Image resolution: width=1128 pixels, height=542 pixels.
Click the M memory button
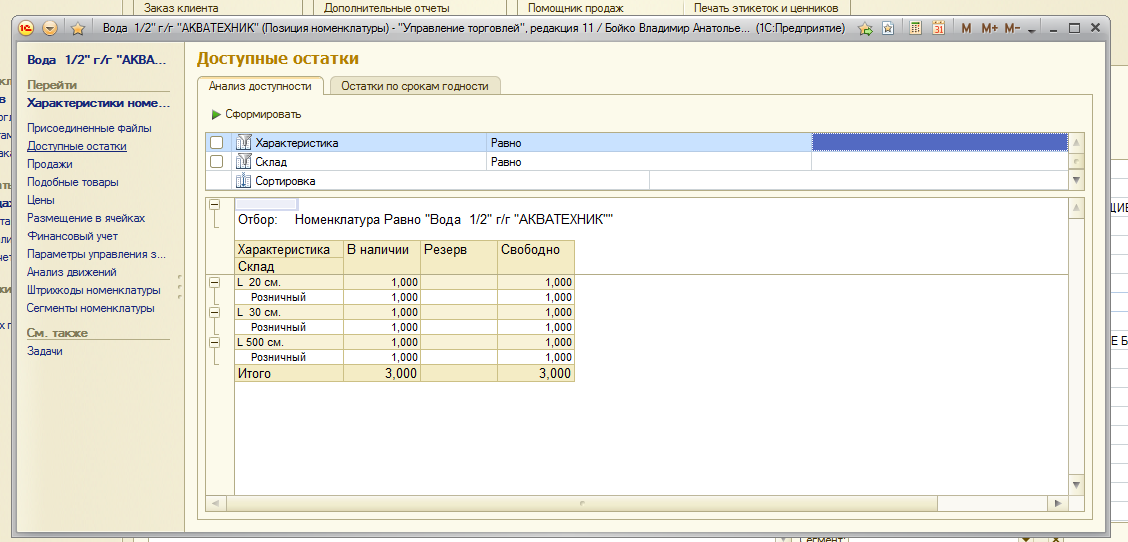966,29
